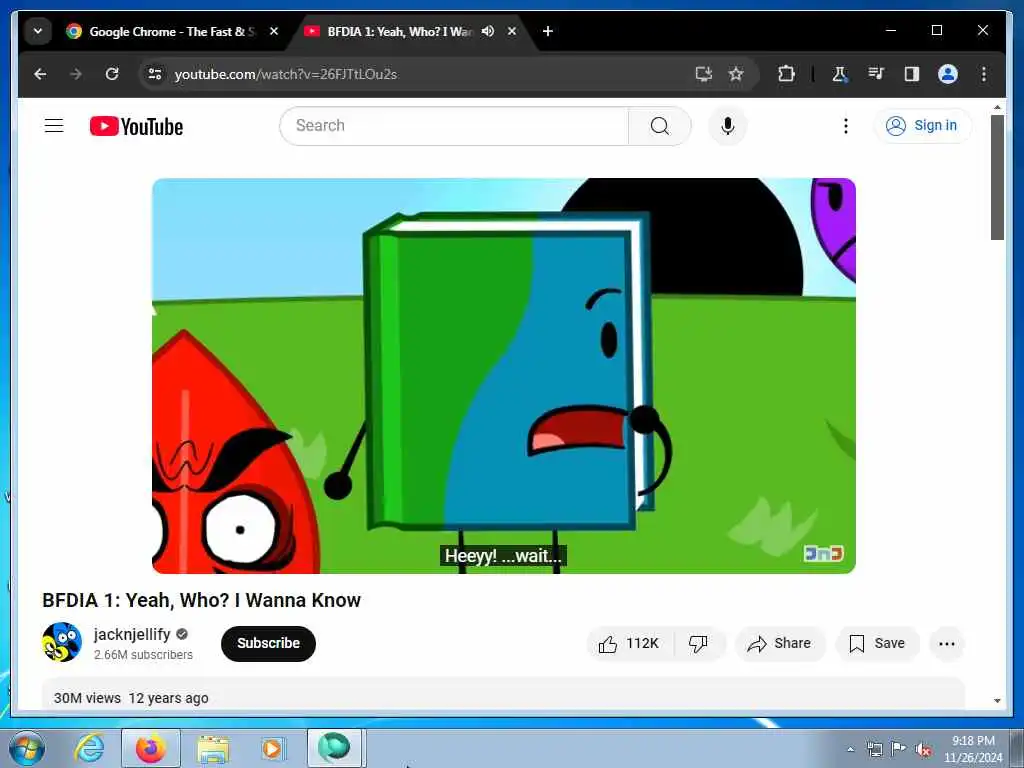
Task: Click the muted volume tray icon
Action: (x=923, y=750)
